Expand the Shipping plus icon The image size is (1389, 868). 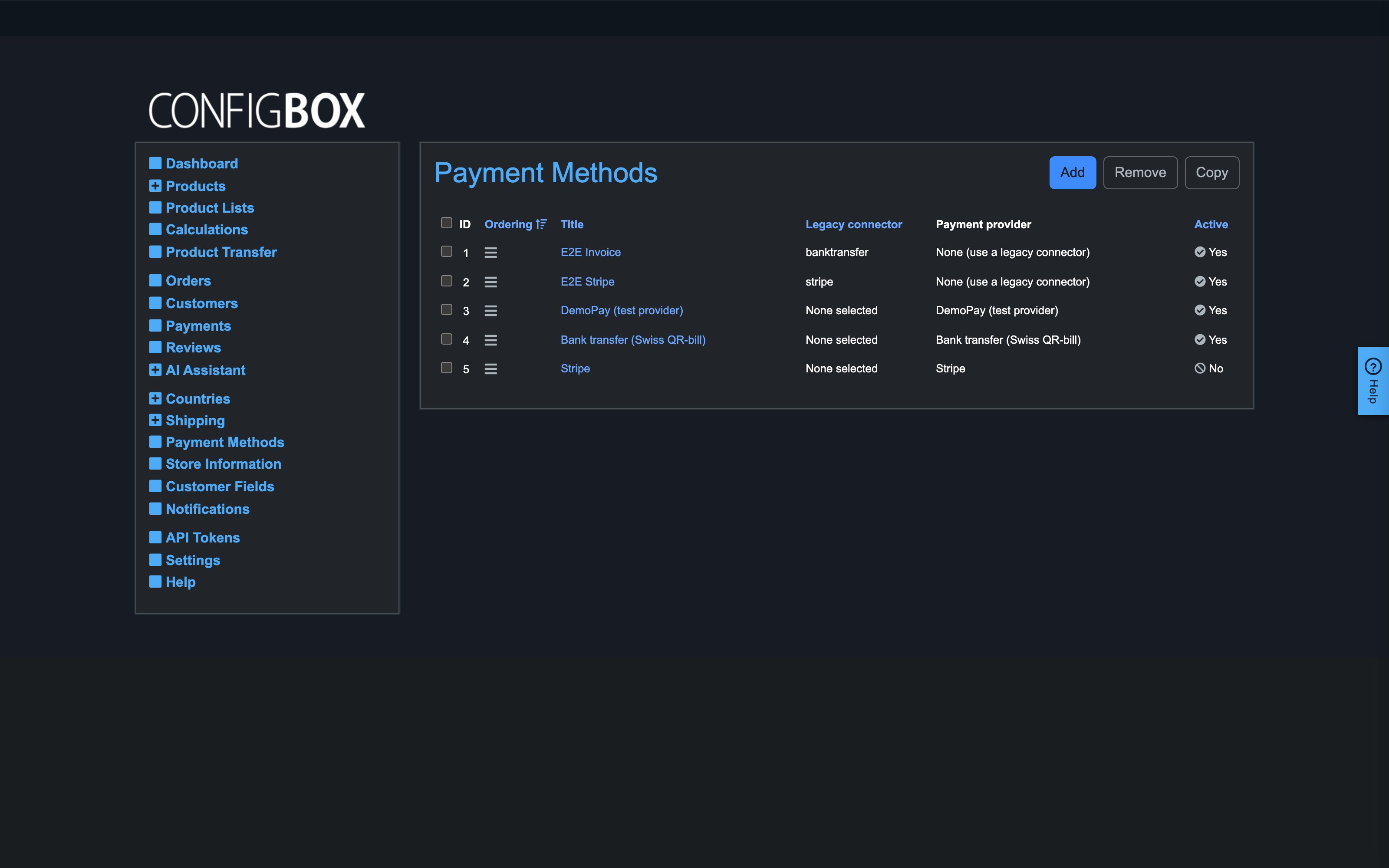pyautogui.click(x=155, y=420)
